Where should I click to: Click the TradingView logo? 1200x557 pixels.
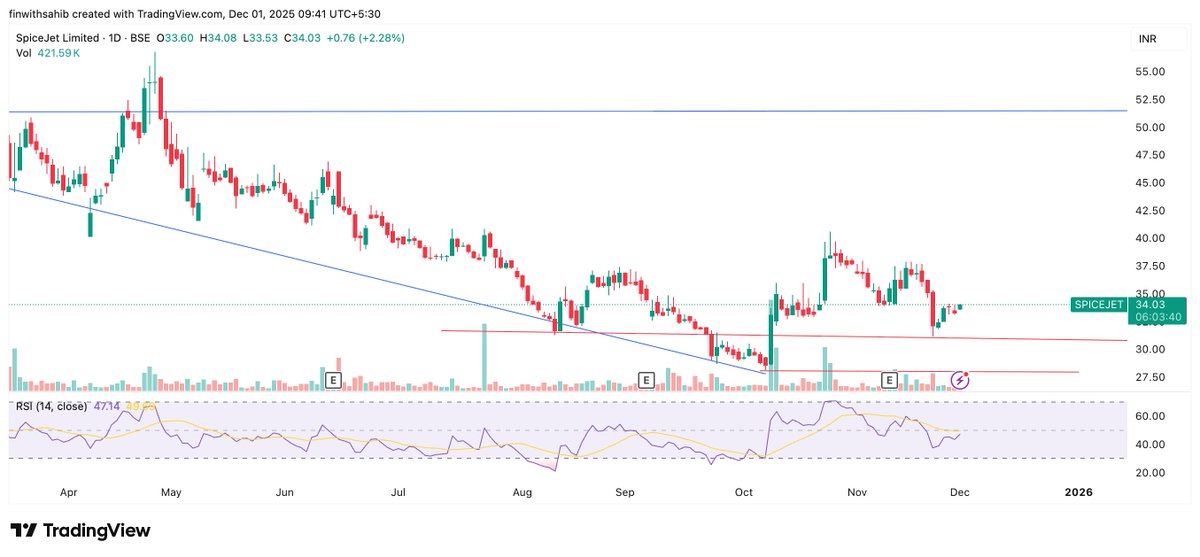[80, 531]
